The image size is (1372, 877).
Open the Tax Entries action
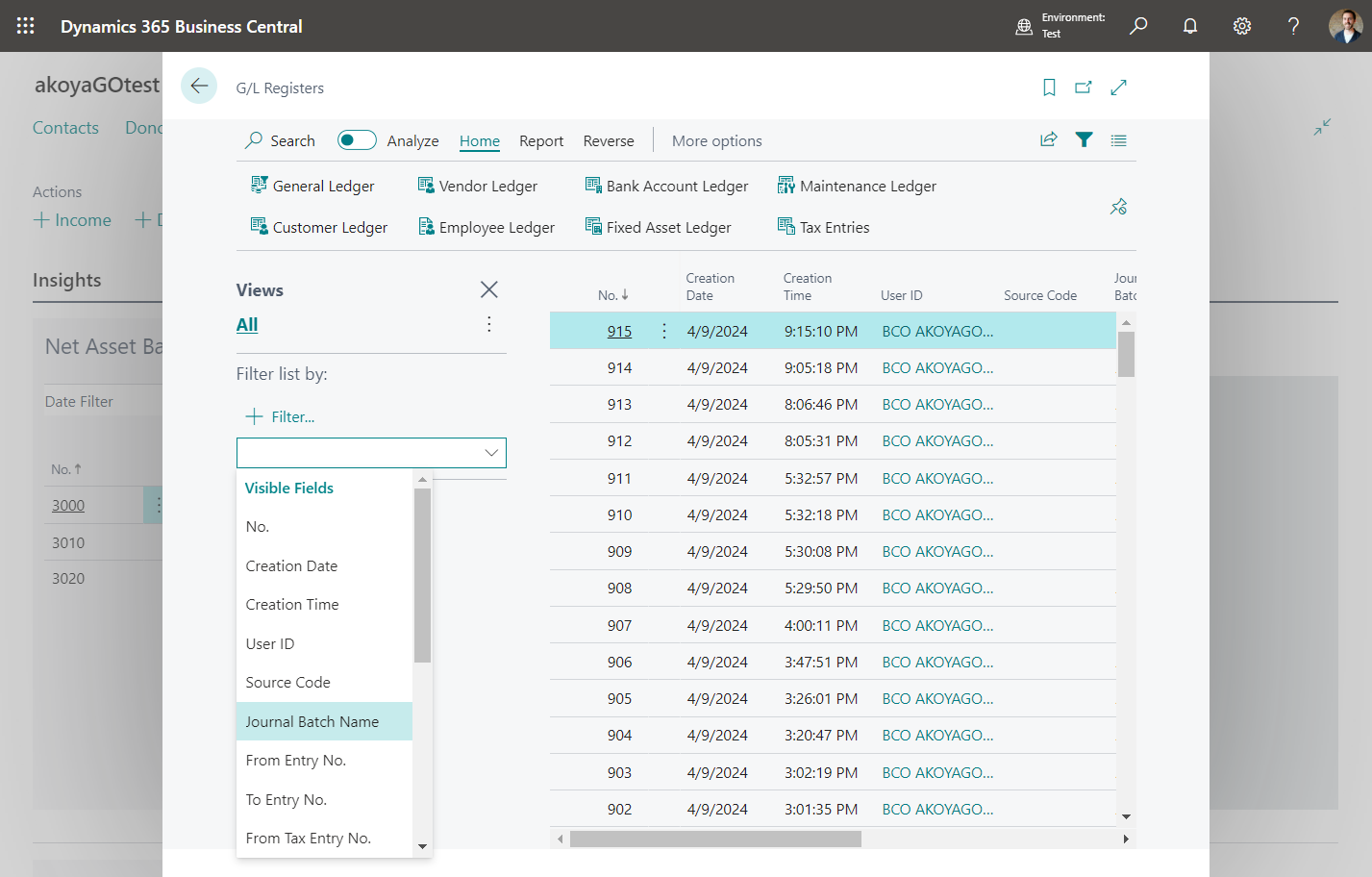823,227
